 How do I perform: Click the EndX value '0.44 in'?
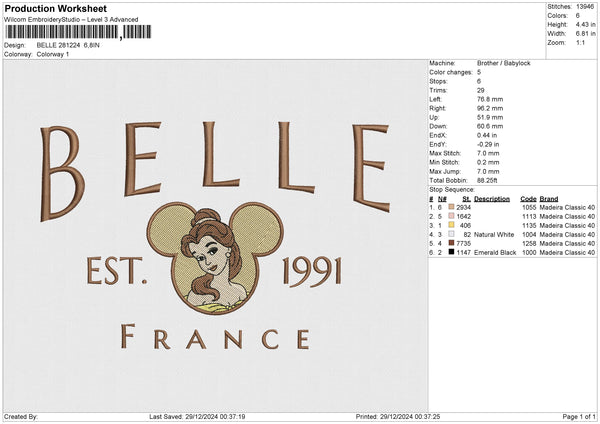[487, 135]
